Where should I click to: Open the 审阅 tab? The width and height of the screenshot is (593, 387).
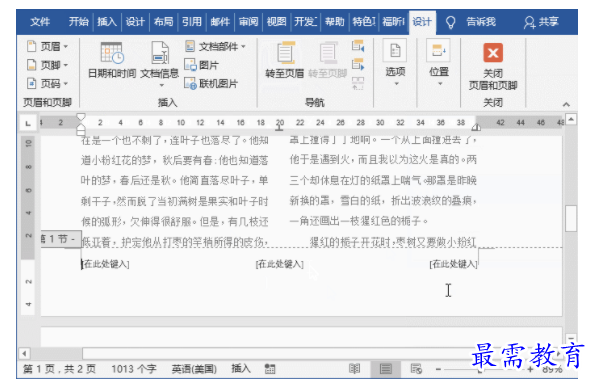[248, 22]
